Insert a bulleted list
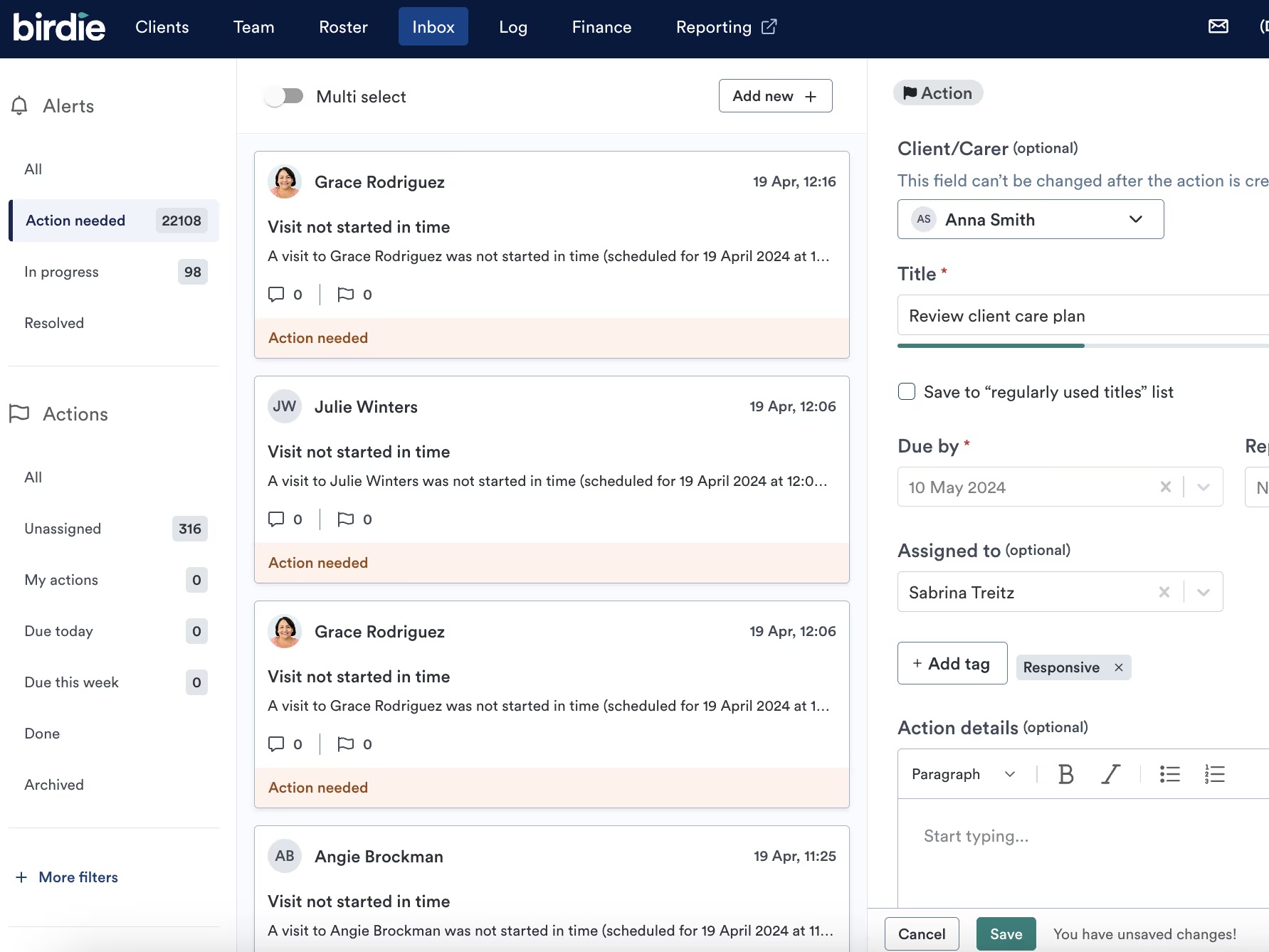 (x=1169, y=774)
